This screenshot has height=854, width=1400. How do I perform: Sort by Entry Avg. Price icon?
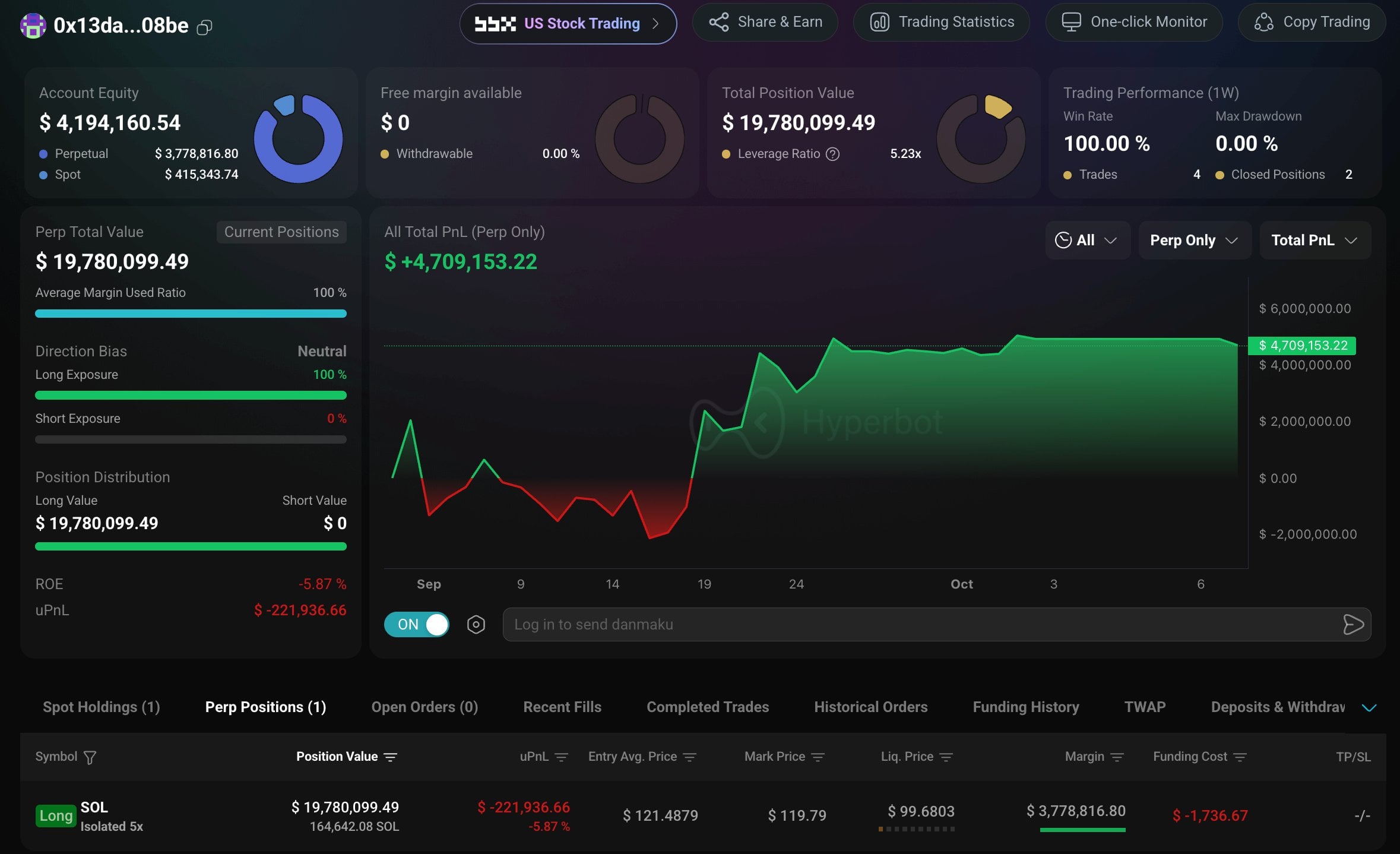689,757
